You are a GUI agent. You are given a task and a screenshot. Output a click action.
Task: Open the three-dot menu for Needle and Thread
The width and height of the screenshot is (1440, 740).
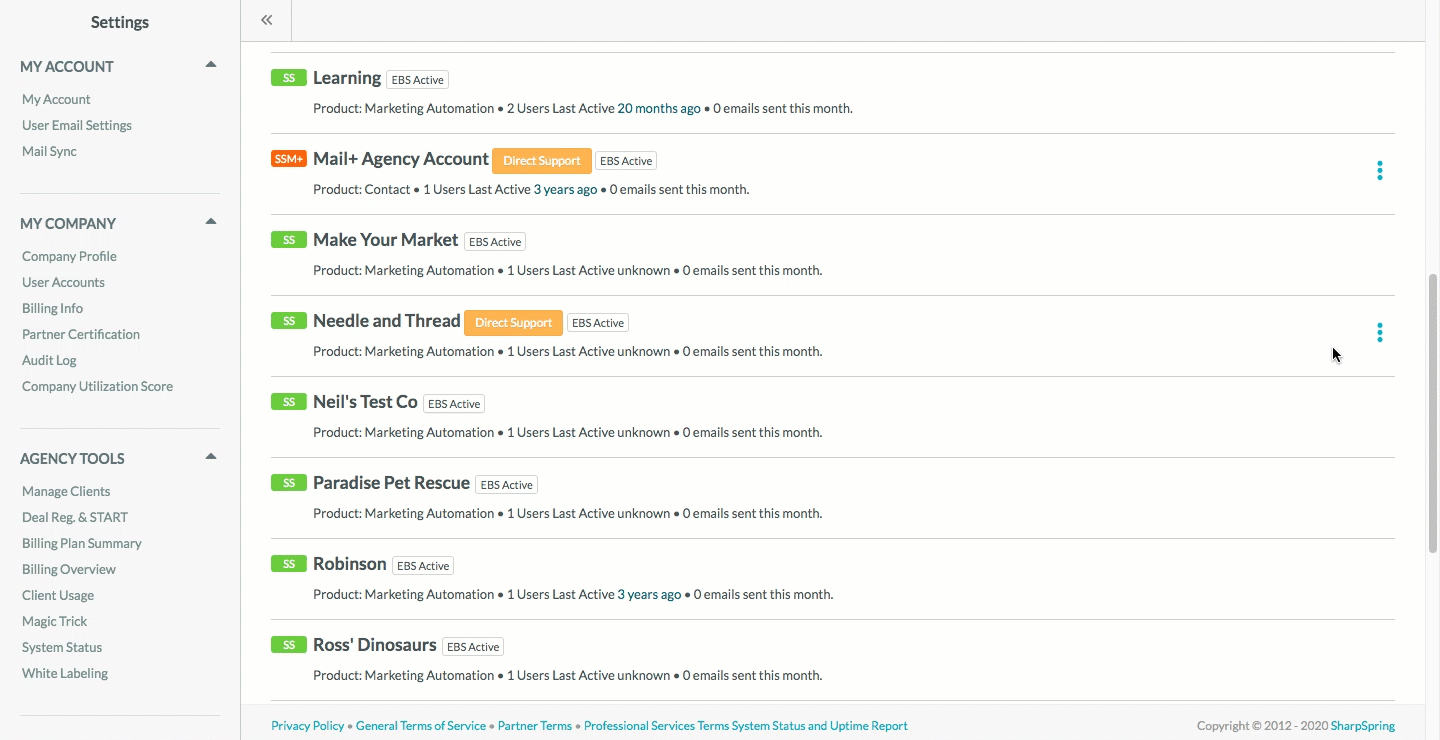click(1379, 333)
